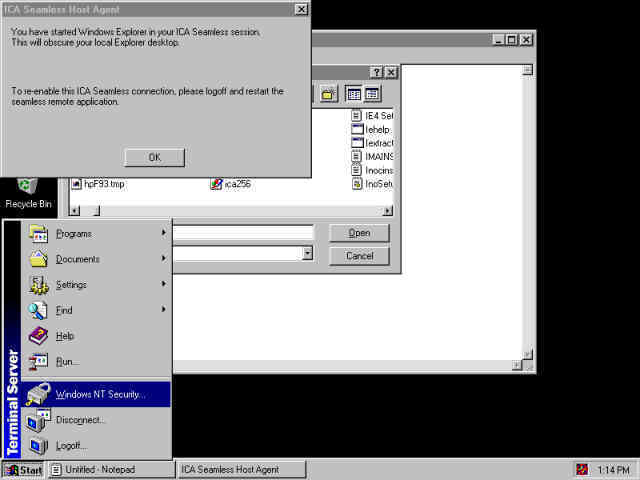Click the Cancel button in file dialog
The height and width of the screenshot is (480, 640).
click(x=359, y=256)
